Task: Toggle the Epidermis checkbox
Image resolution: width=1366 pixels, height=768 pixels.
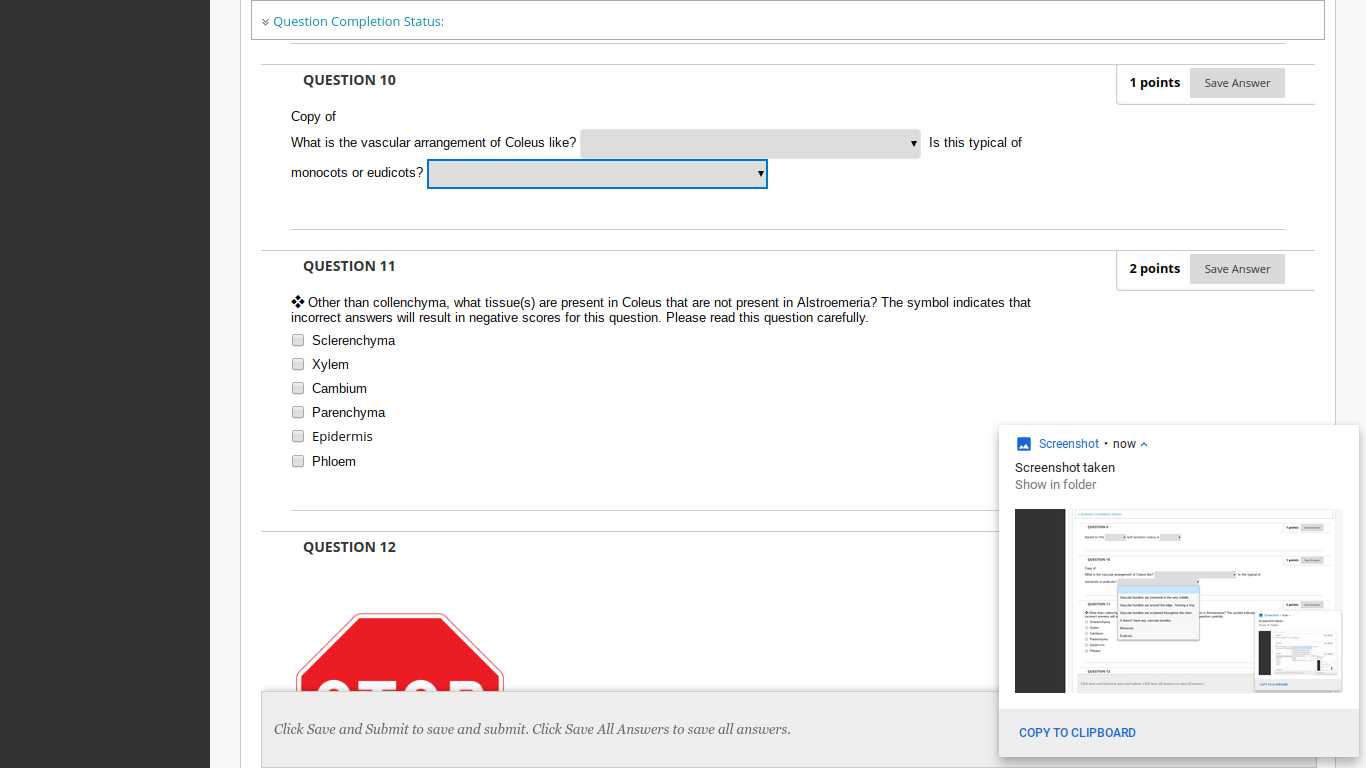Action: pos(298,436)
